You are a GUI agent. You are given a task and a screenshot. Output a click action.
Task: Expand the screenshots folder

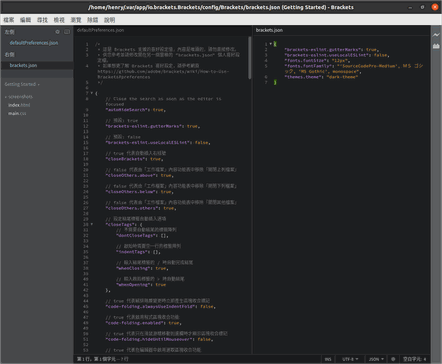tap(19, 97)
